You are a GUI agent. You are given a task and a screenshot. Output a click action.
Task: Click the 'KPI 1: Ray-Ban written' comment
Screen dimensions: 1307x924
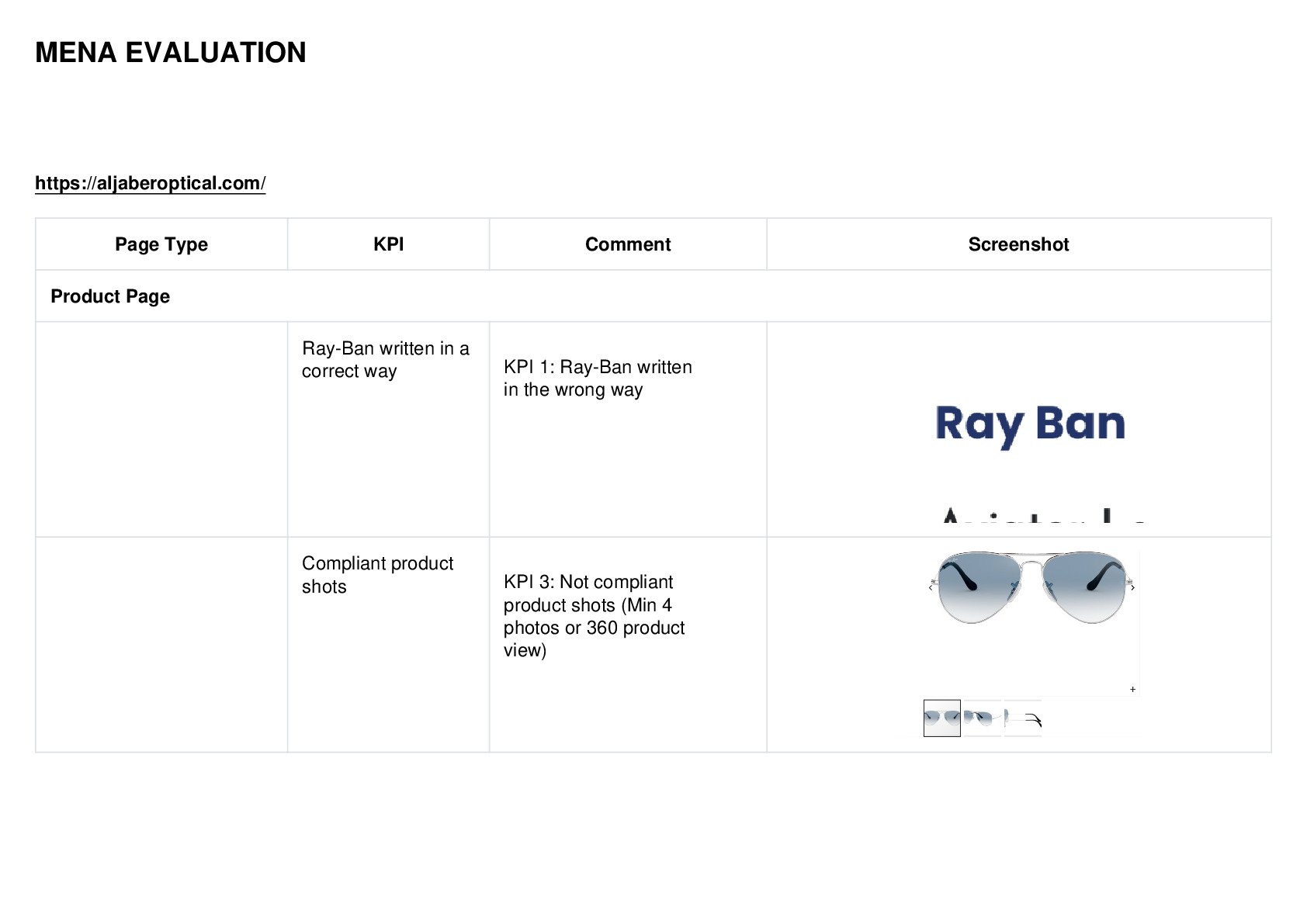click(x=598, y=378)
